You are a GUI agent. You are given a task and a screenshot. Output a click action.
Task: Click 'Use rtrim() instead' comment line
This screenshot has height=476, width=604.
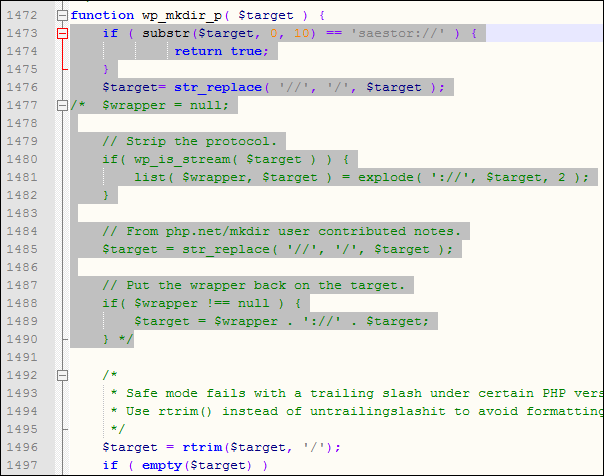point(357,411)
